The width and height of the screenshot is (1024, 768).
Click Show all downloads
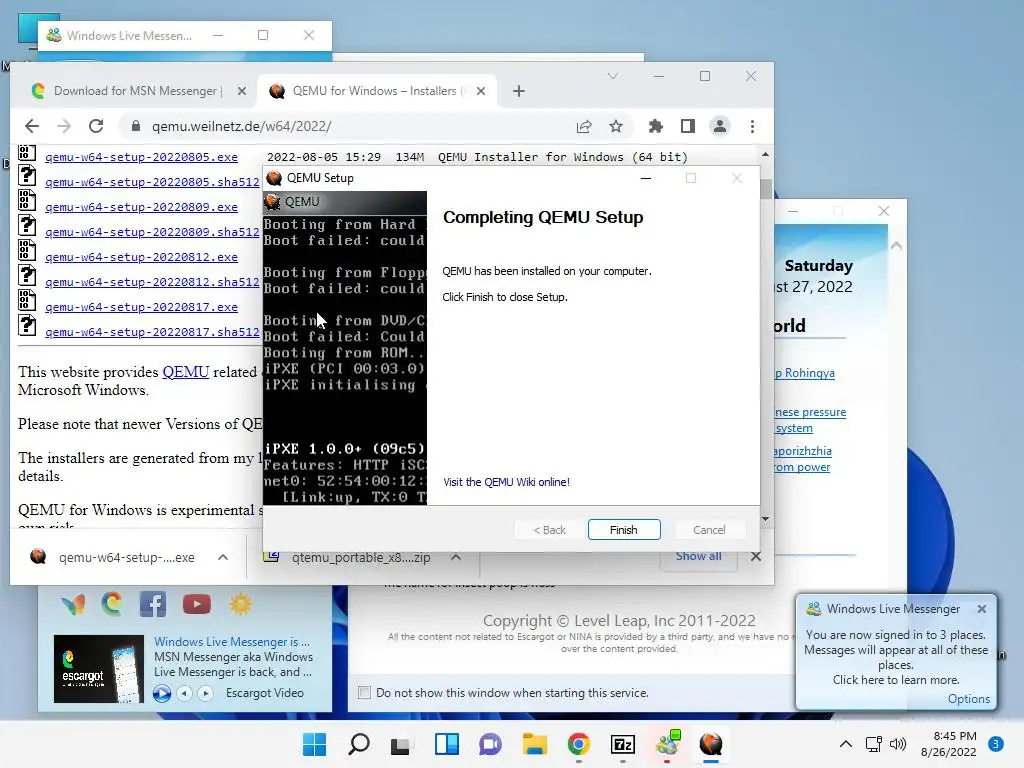point(698,556)
